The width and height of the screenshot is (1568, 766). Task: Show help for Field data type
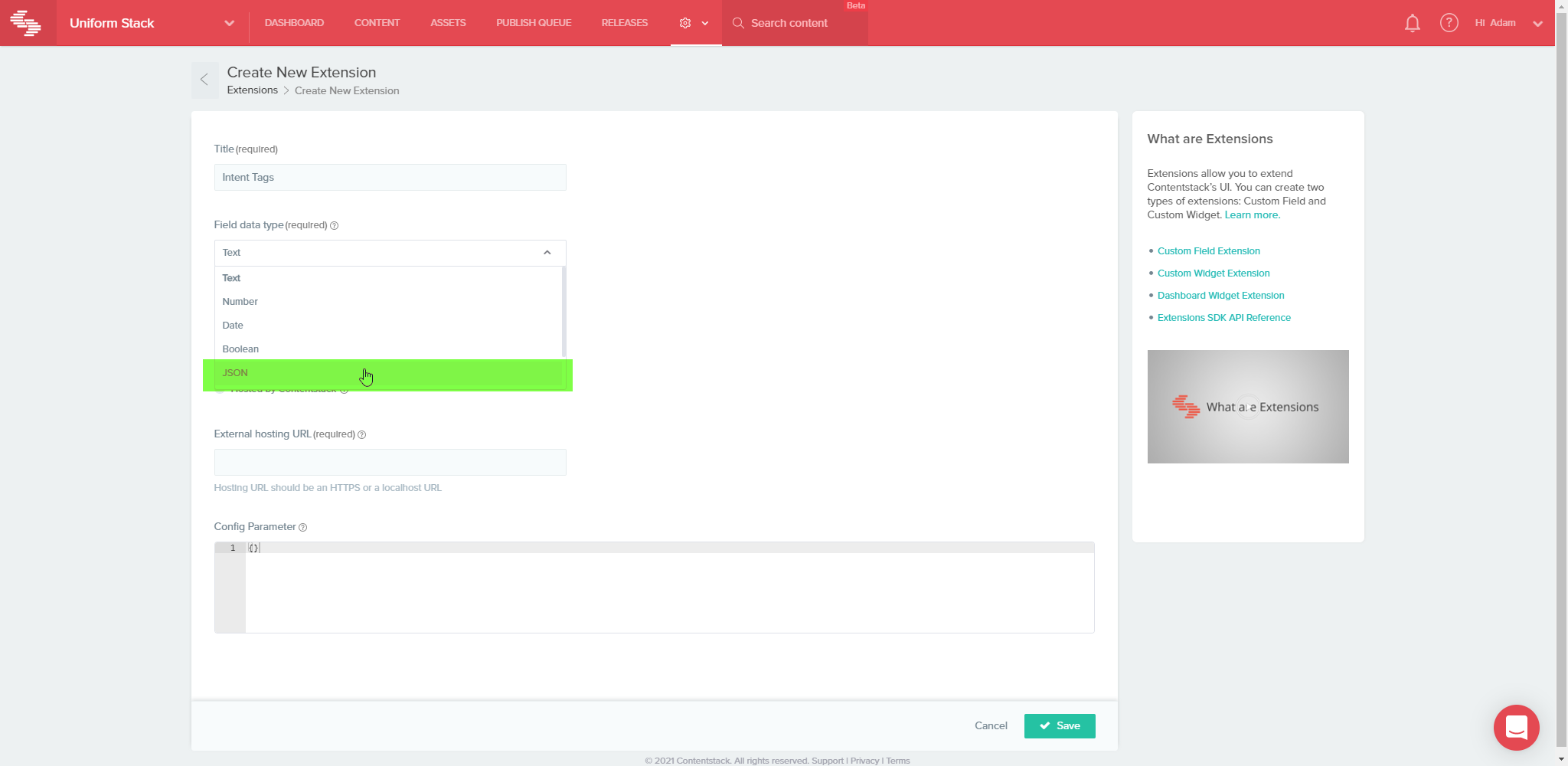click(334, 225)
